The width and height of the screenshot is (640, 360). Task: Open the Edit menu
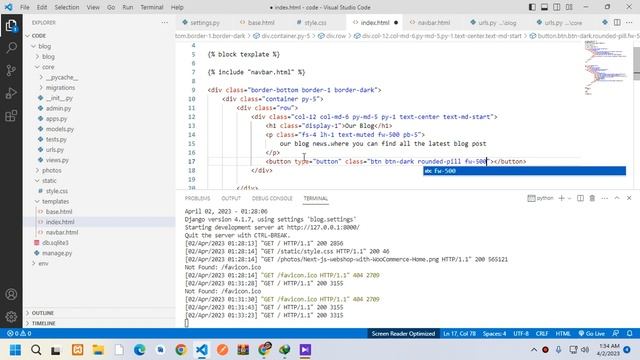pyautogui.click(x=42, y=7)
